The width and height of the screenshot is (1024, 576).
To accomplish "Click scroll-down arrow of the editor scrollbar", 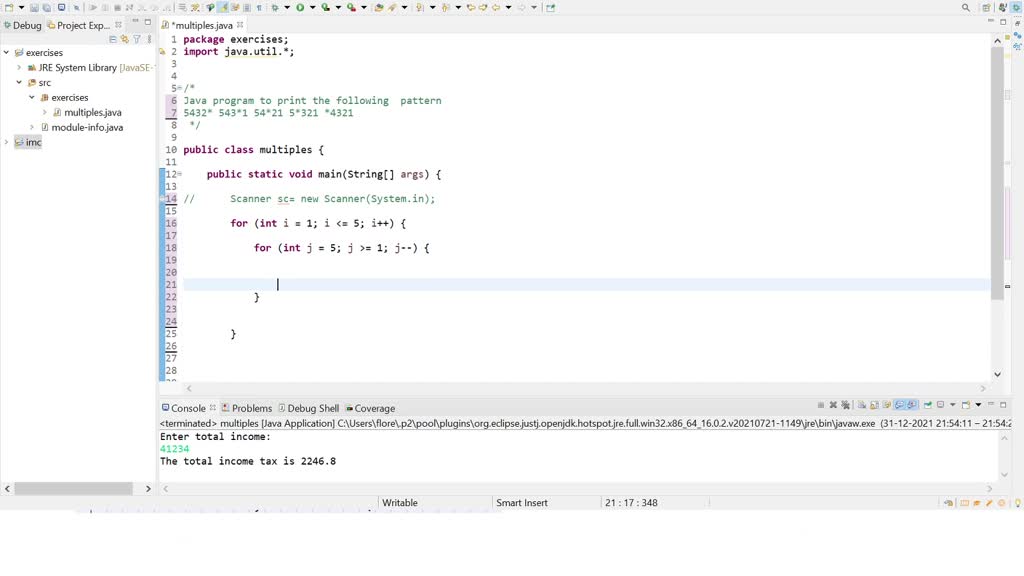I will pos(997,374).
